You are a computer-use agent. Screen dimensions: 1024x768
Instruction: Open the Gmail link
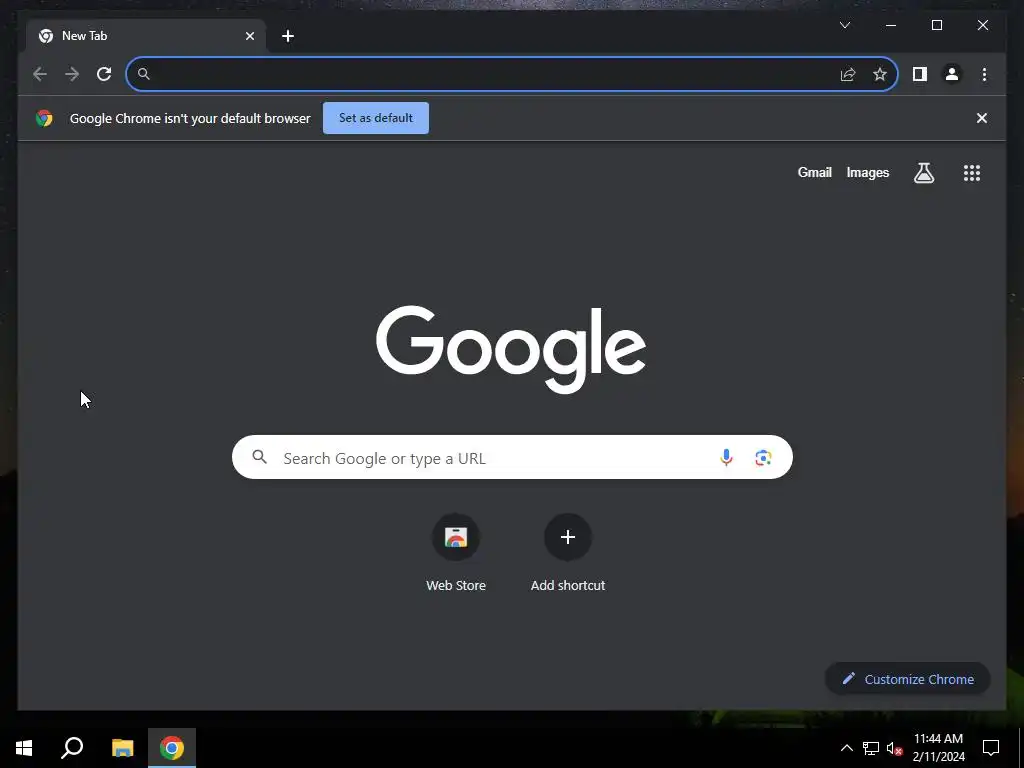coord(814,172)
